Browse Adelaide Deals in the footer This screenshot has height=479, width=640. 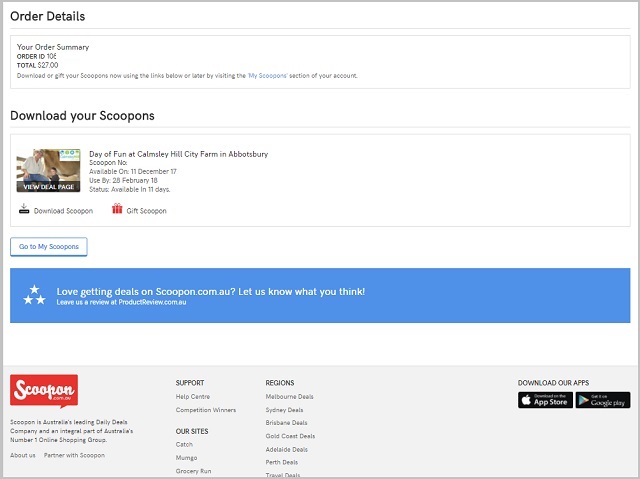click(287, 450)
